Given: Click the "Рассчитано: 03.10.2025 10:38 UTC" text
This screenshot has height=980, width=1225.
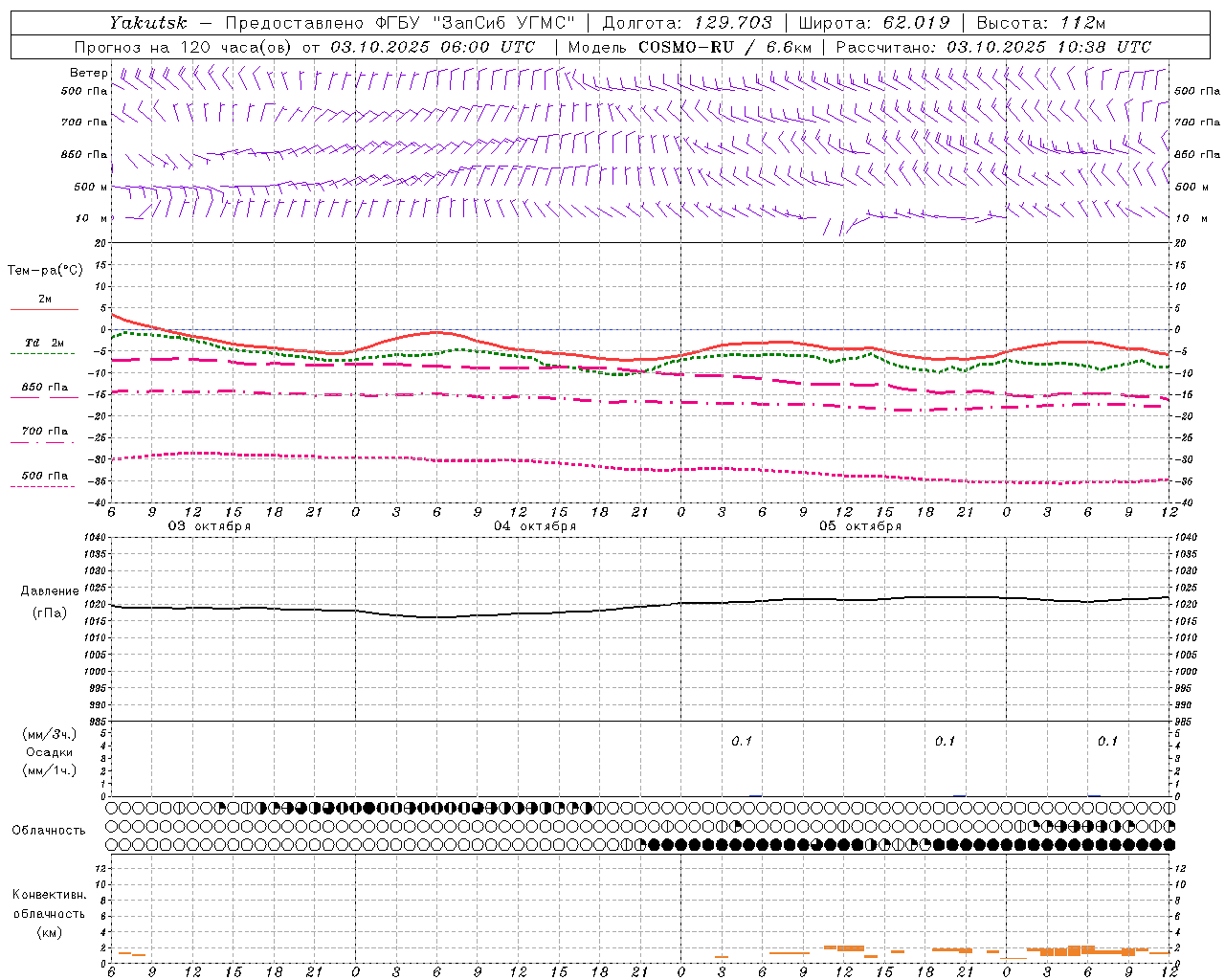Looking at the screenshot, I should click(x=993, y=47).
